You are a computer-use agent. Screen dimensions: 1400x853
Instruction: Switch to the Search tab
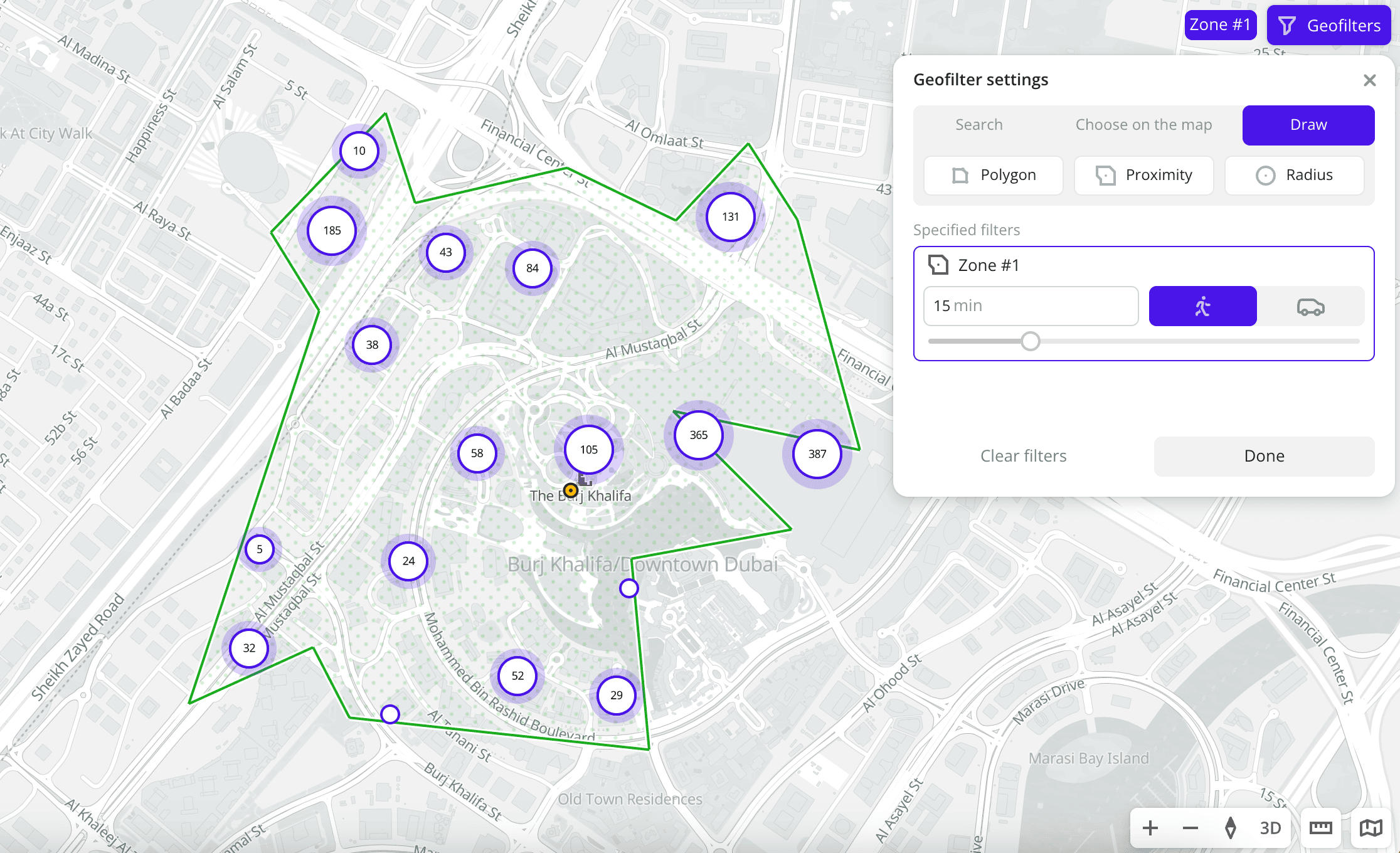click(x=978, y=125)
